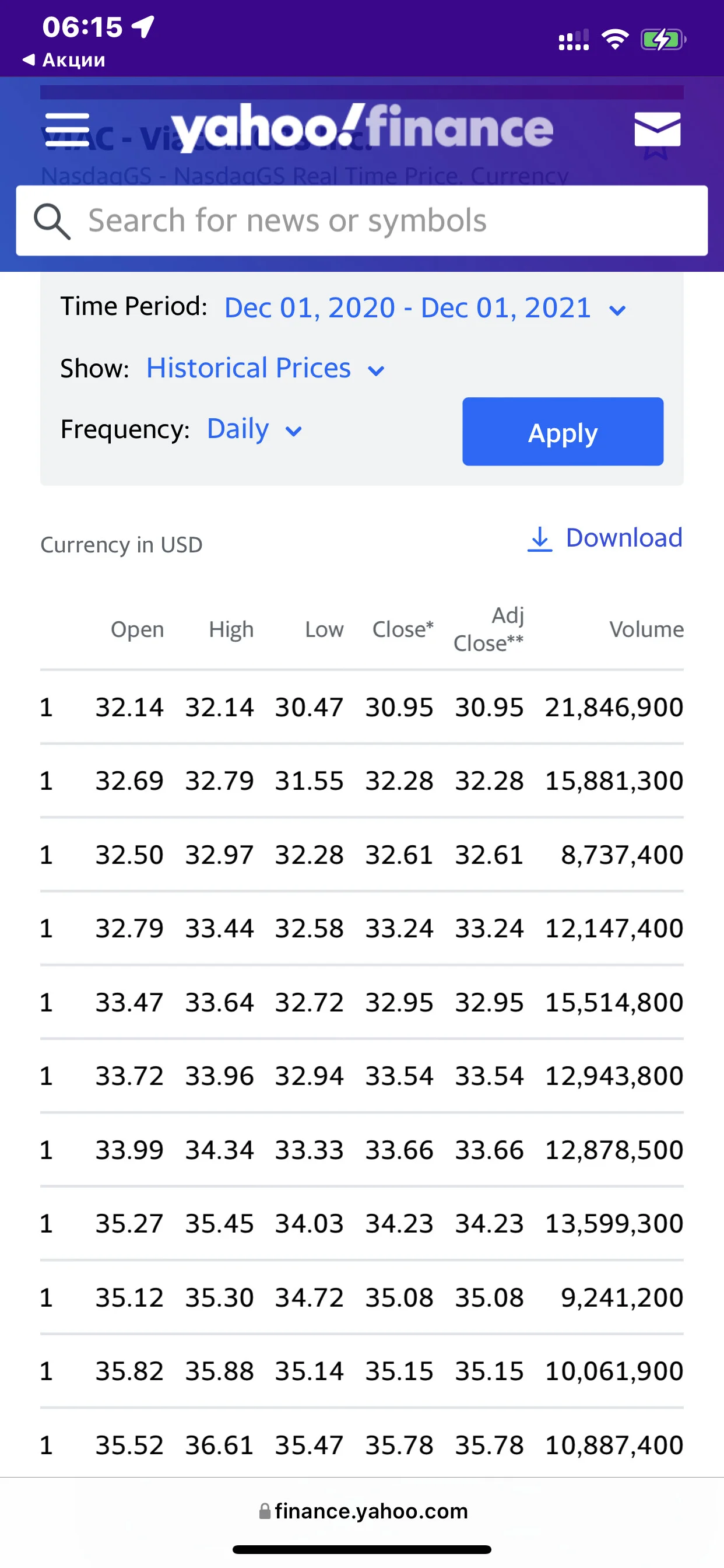The width and height of the screenshot is (724, 1568).
Task: Tap the Wi-Fi status icon
Action: (615, 40)
